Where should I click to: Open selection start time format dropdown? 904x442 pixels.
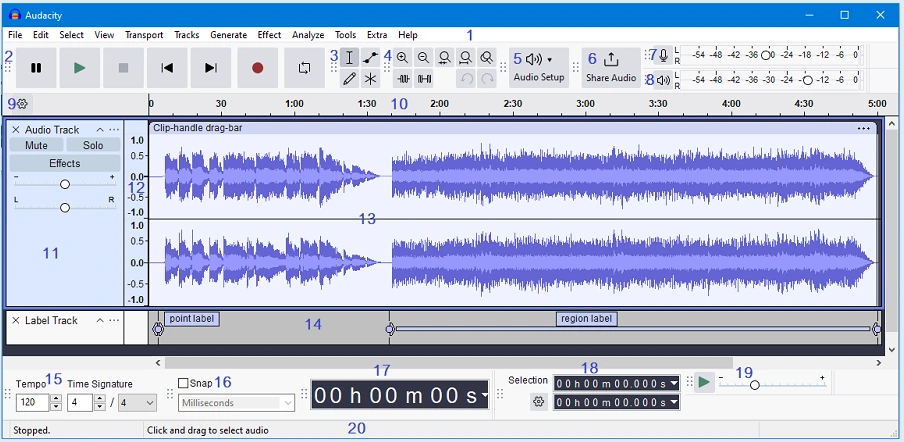(674, 384)
